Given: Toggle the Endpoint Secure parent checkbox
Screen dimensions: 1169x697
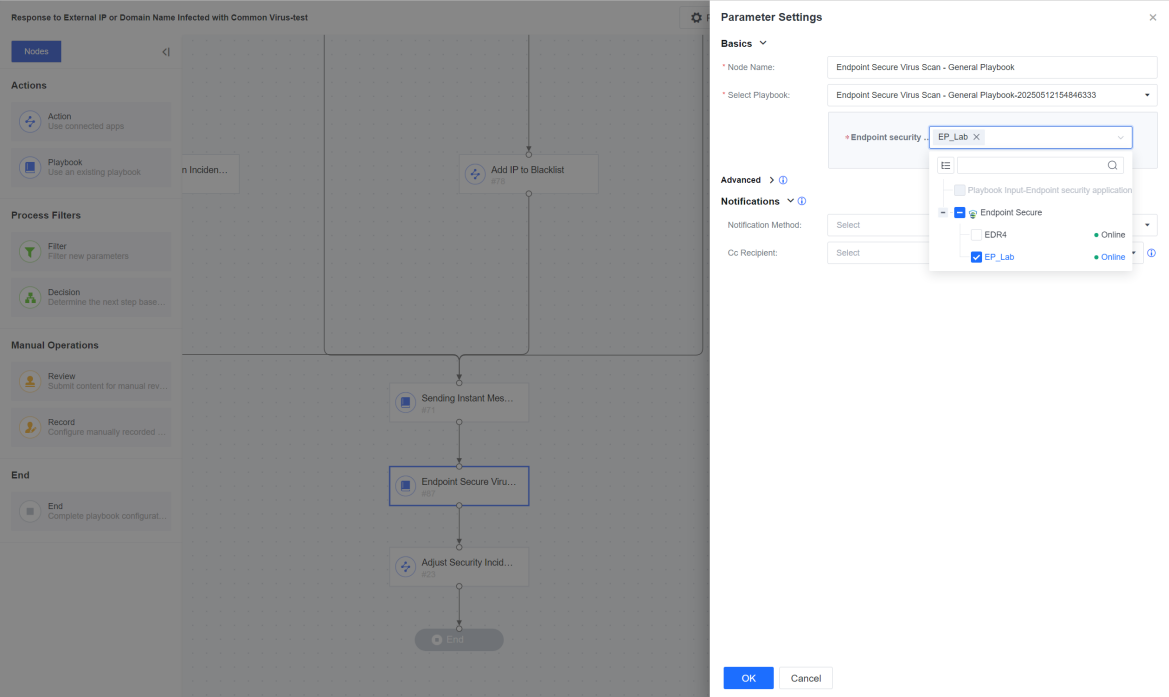Looking at the screenshot, I should pyautogui.click(x=960, y=212).
